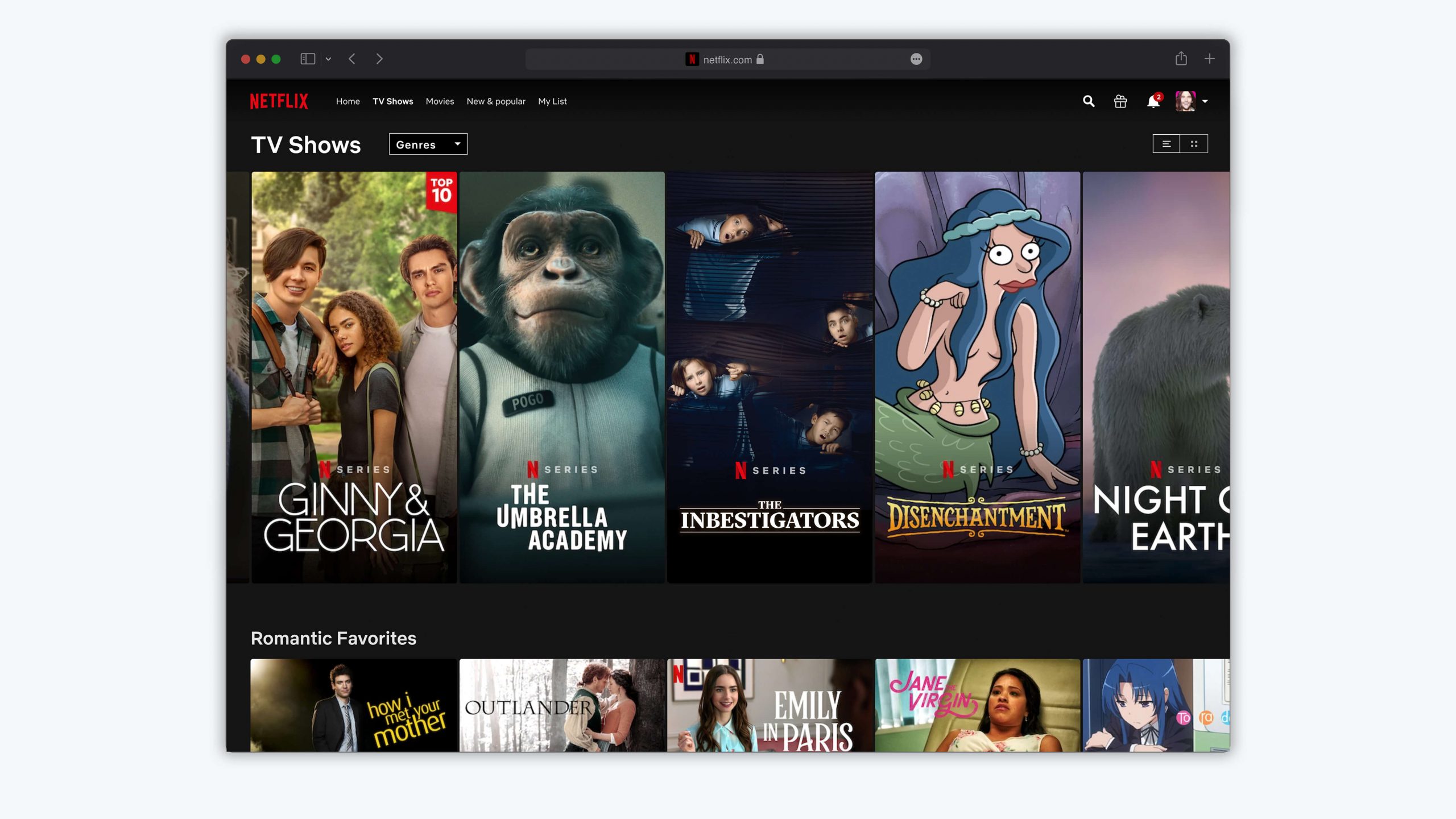
Task: Click the Netflix favicon in address bar
Action: point(692,59)
